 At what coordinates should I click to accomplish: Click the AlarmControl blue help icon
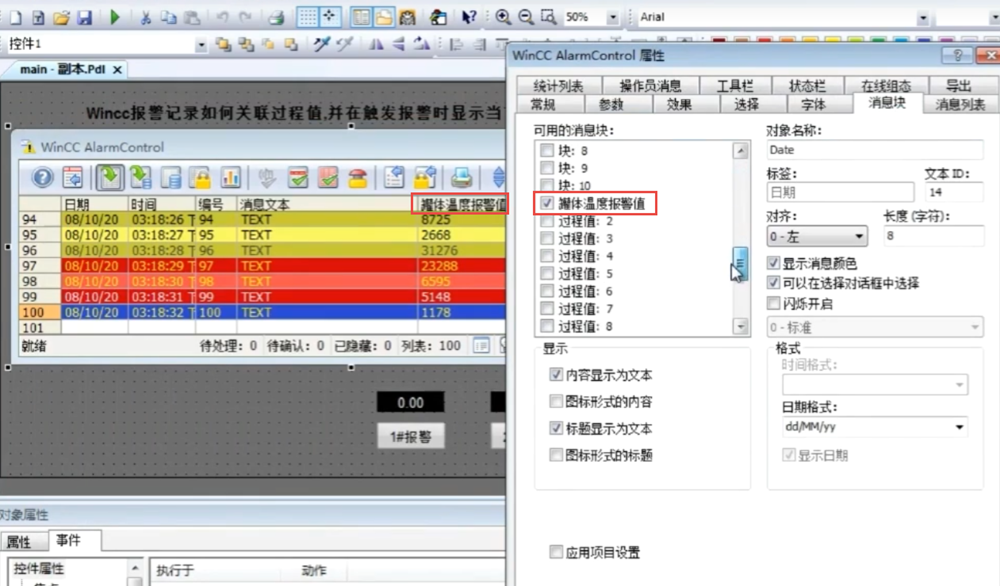pyautogui.click(x=42, y=178)
